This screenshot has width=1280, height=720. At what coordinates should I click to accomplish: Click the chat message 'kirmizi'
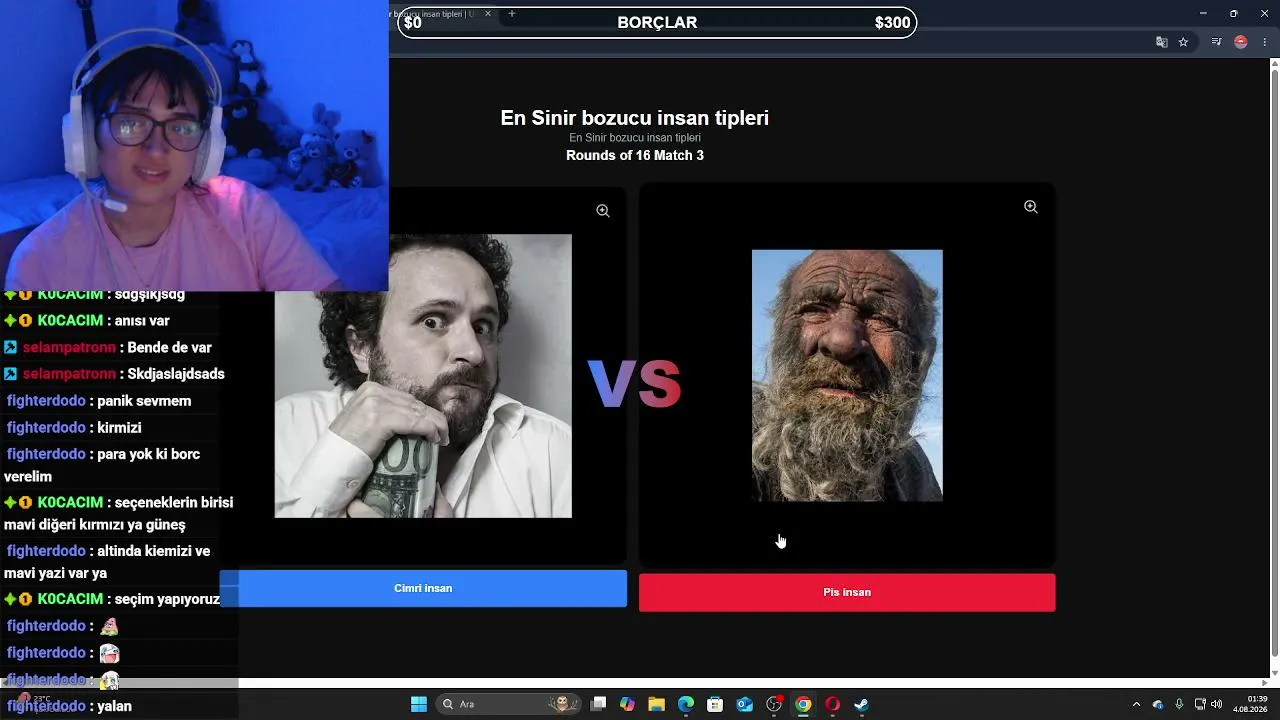pos(119,428)
